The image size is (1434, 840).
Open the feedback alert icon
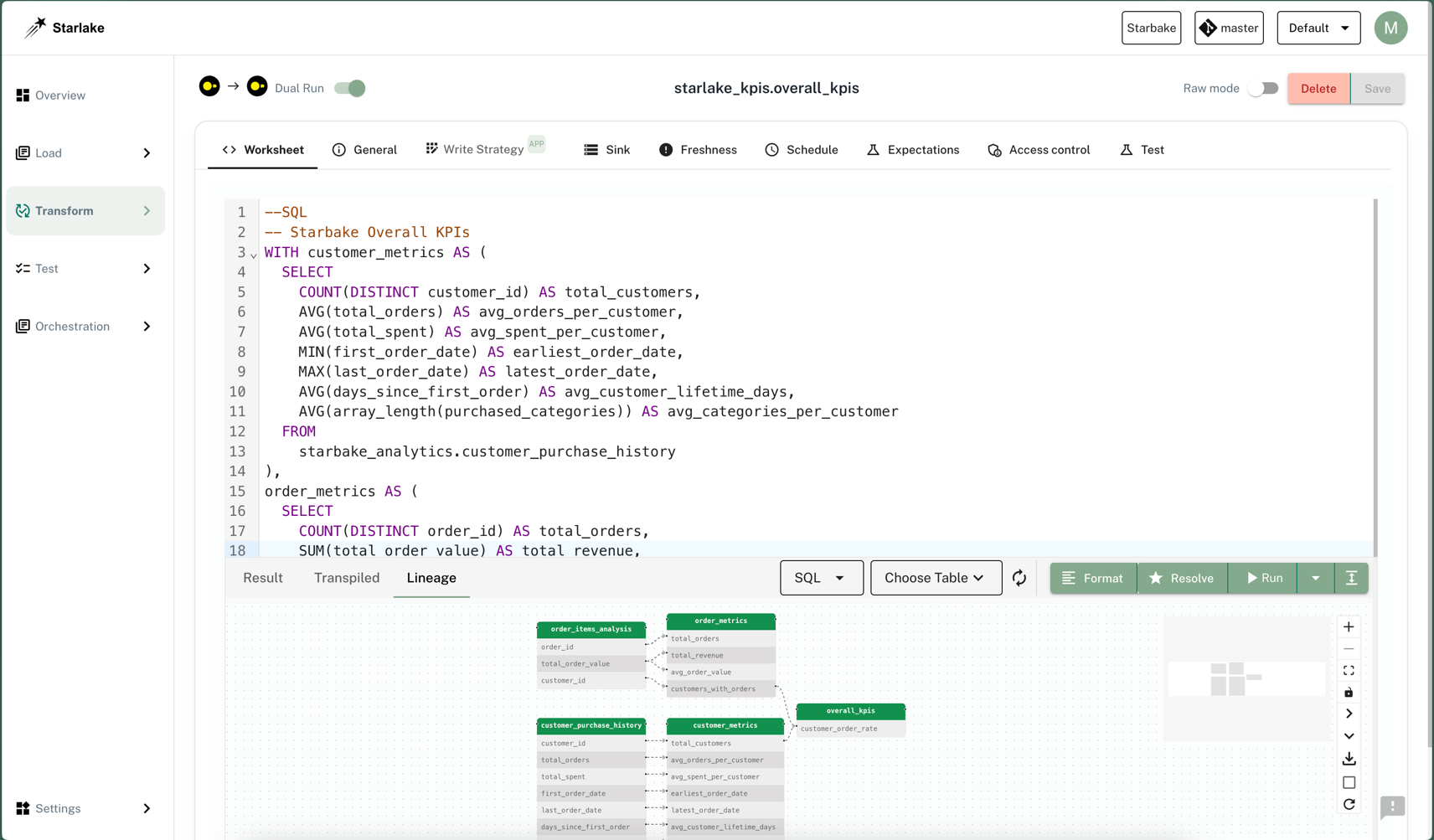pyautogui.click(x=1392, y=807)
